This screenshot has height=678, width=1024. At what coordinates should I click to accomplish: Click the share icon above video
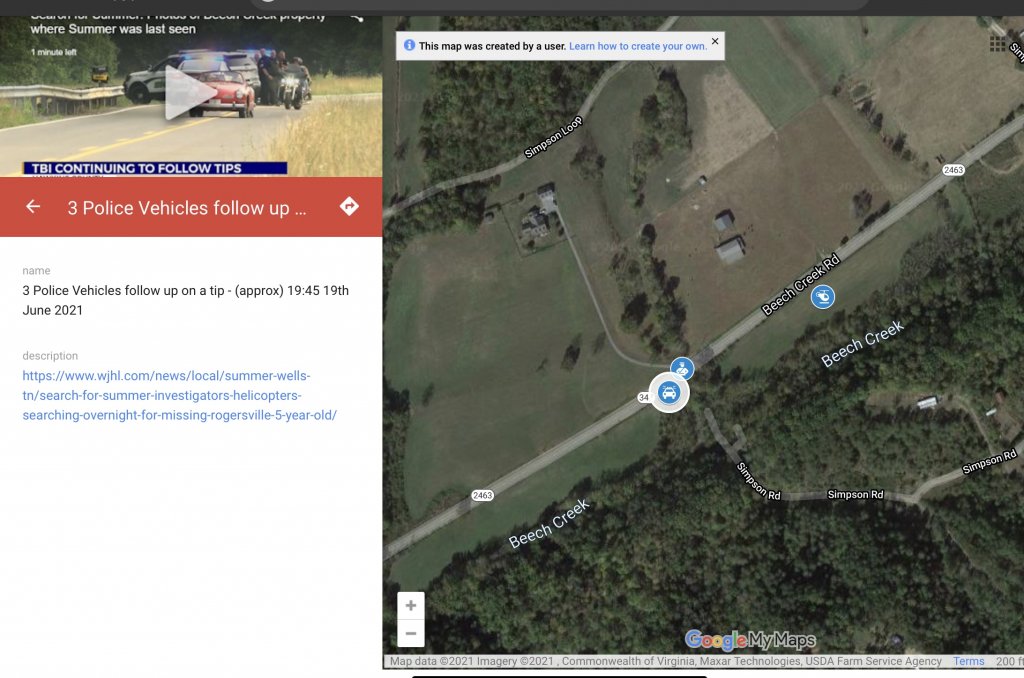357,18
